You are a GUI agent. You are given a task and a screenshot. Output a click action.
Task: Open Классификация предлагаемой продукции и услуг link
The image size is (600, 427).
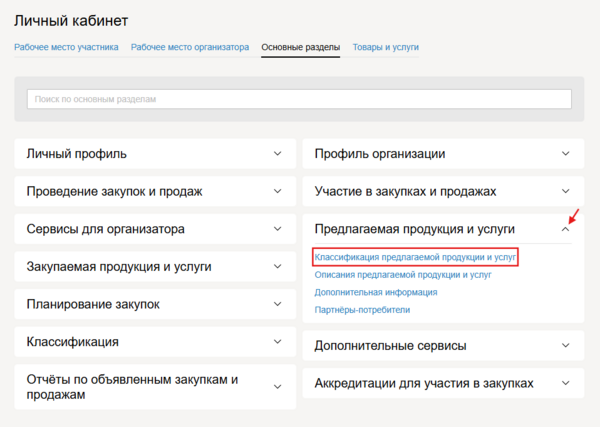pyautogui.click(x=415, y=257)
